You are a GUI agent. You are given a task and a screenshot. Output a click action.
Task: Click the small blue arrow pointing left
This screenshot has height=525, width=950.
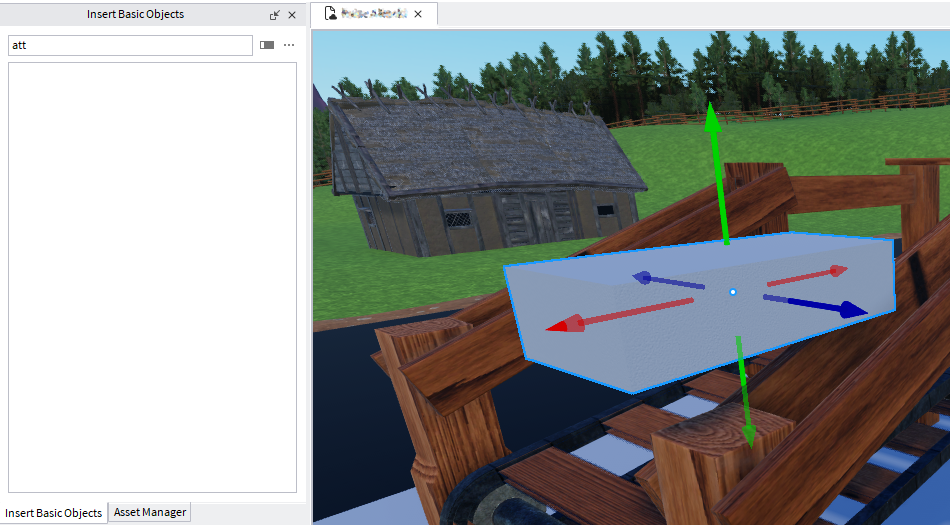pos(668,280)
